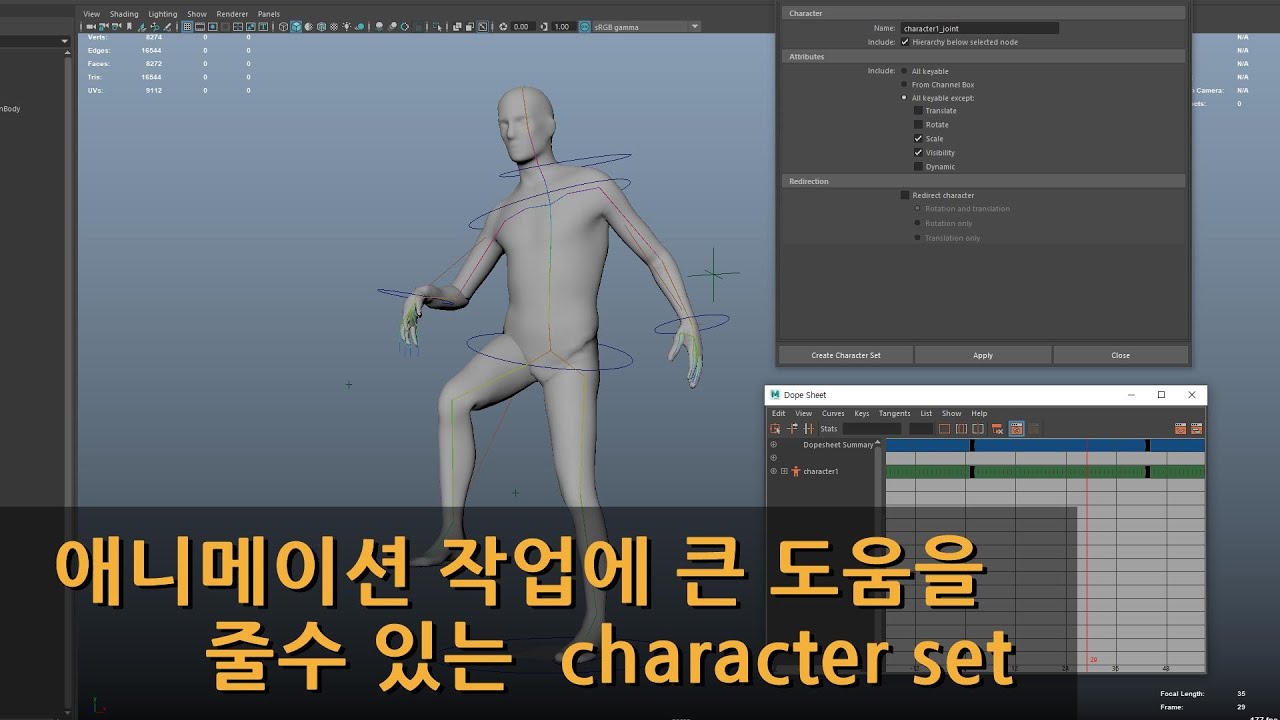This screenshot has height=720, width=1280.
Task: Open the Dope Sheet Curves menu
Action: [833, 413]
